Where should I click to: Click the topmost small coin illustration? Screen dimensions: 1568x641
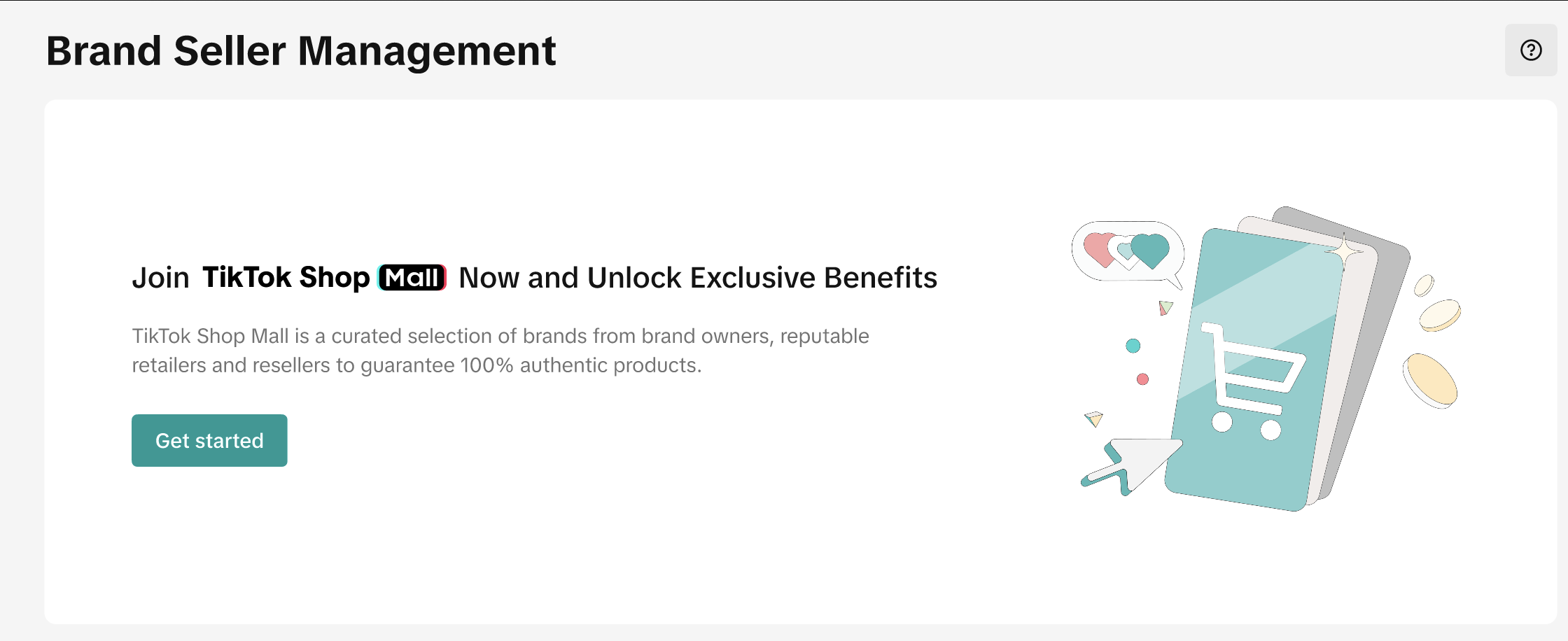1424,286
